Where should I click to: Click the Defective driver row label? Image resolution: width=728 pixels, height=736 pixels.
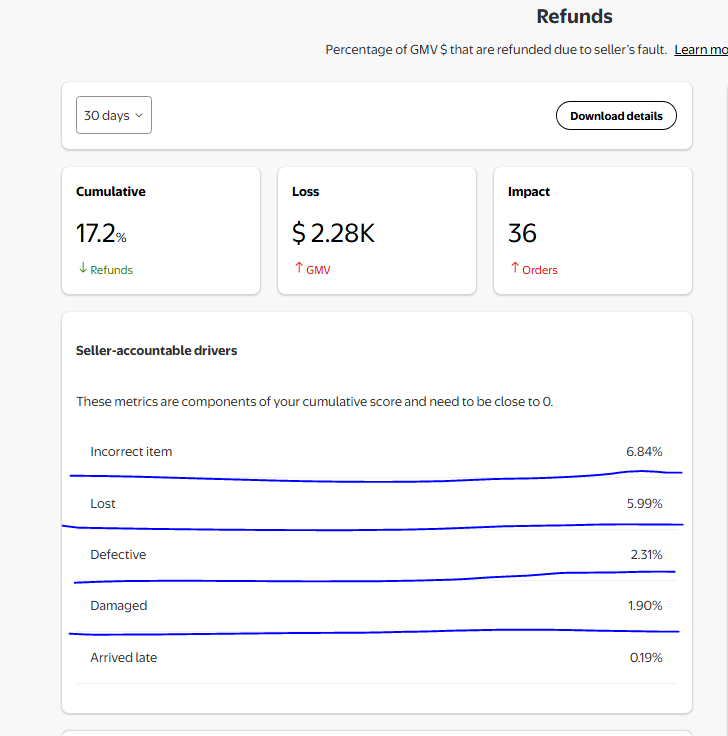(118, 555)
